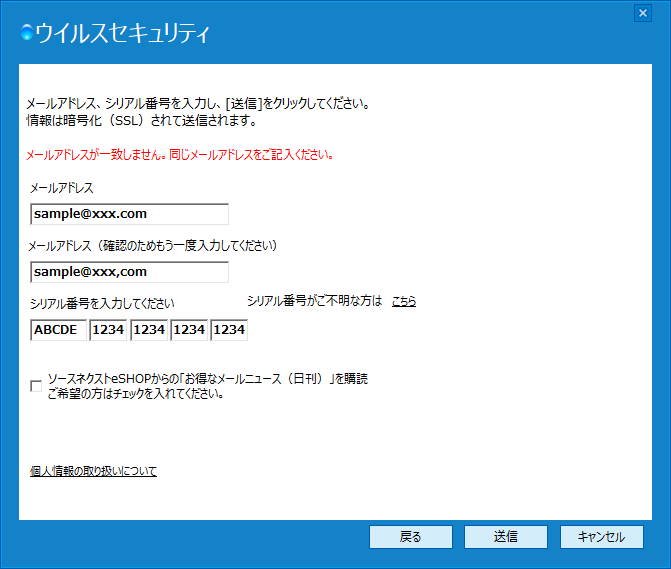
Task: Click the SSL encryption notice text
Action: pyautogui.click(x=142, y=121)
